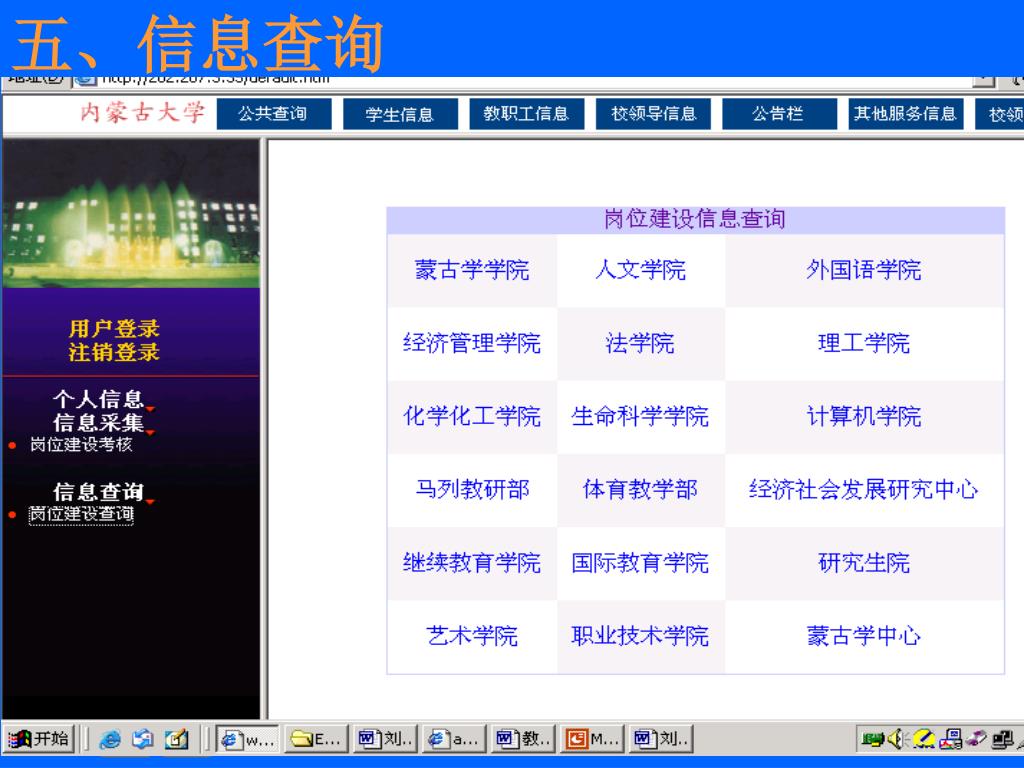Switch to the '教..' Word taskbar window
The image size is (1024, 768).
click(x=523, y=739)
